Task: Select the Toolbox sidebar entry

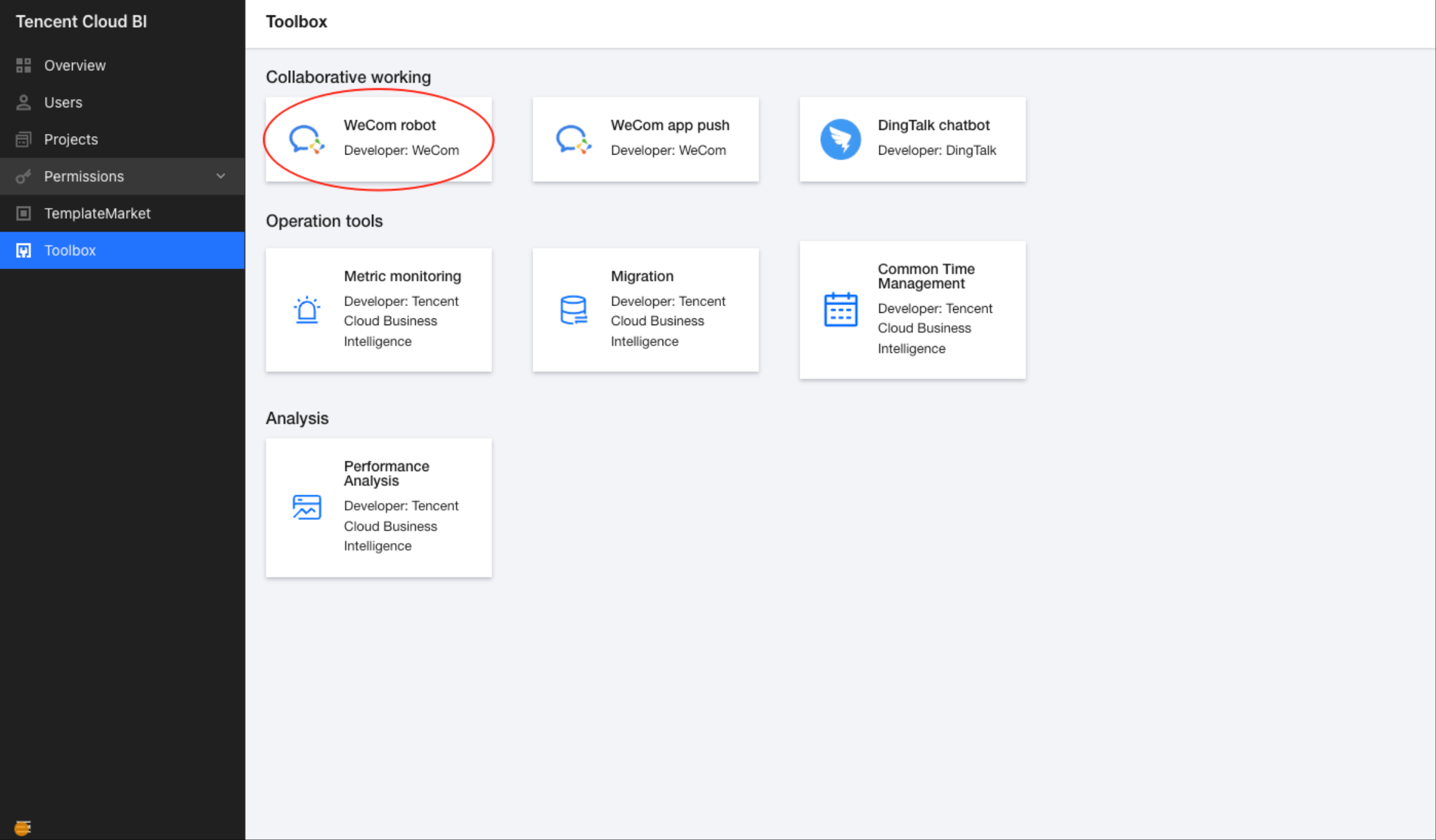Action: coord(70,250)
